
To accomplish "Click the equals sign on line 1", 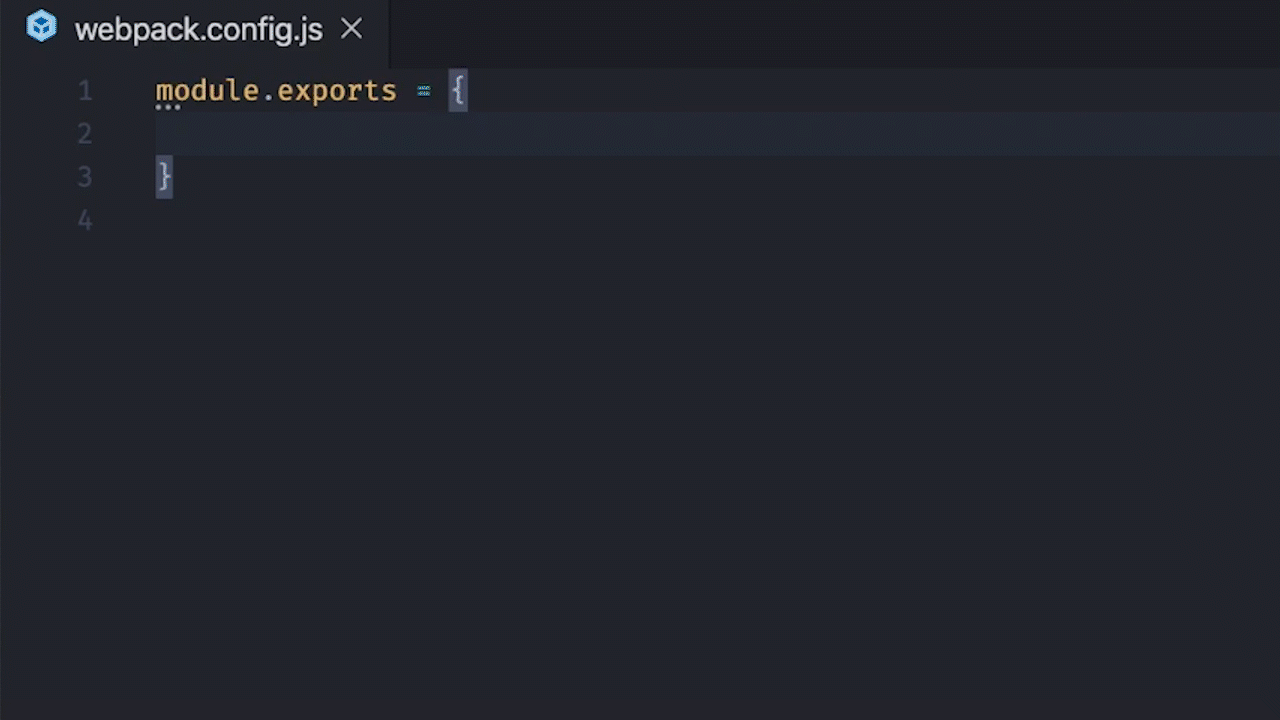I will coord(424,91).
